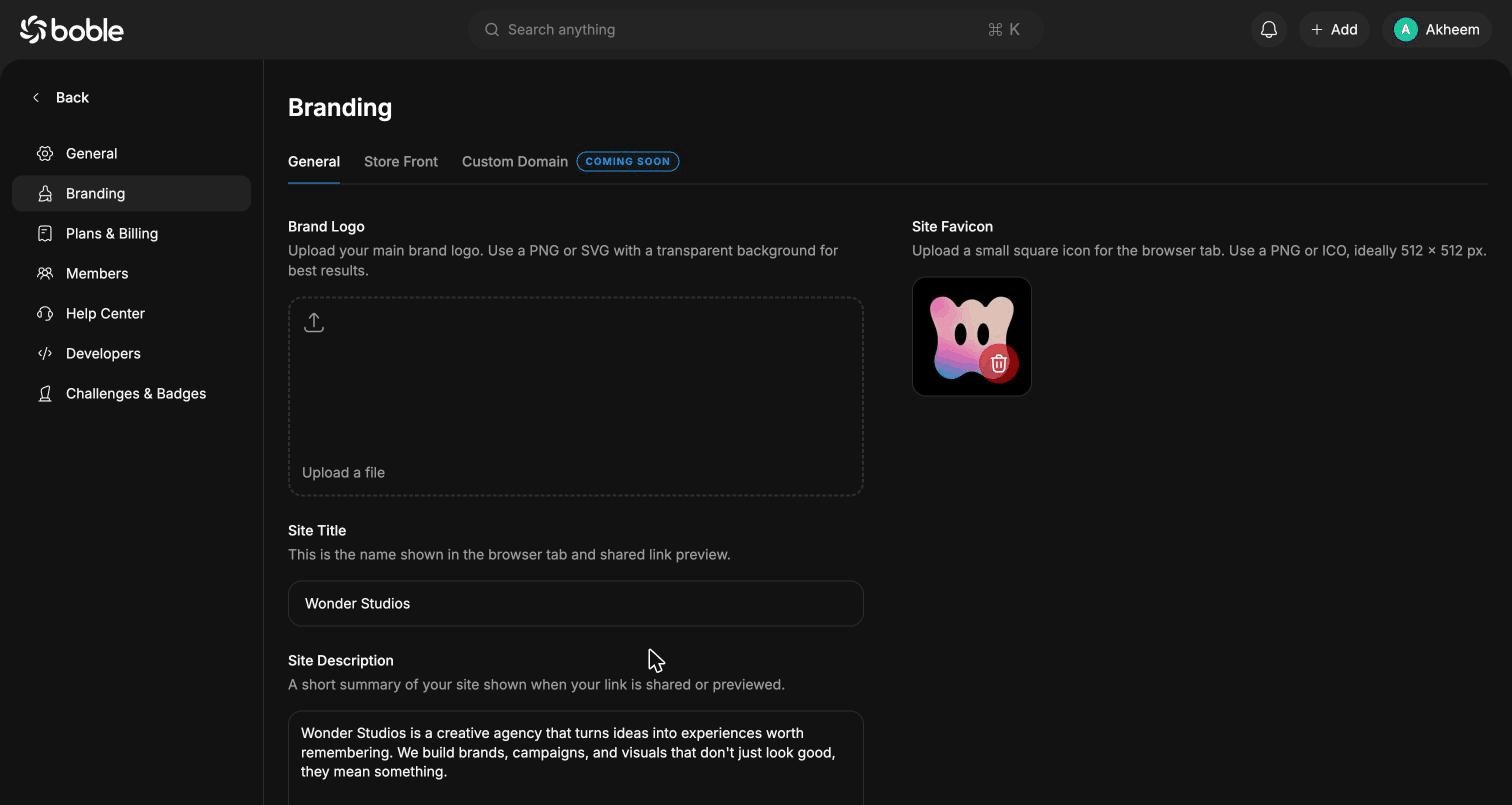
Task: Click the favicon thumbnail preview
Action: point(971,336)
